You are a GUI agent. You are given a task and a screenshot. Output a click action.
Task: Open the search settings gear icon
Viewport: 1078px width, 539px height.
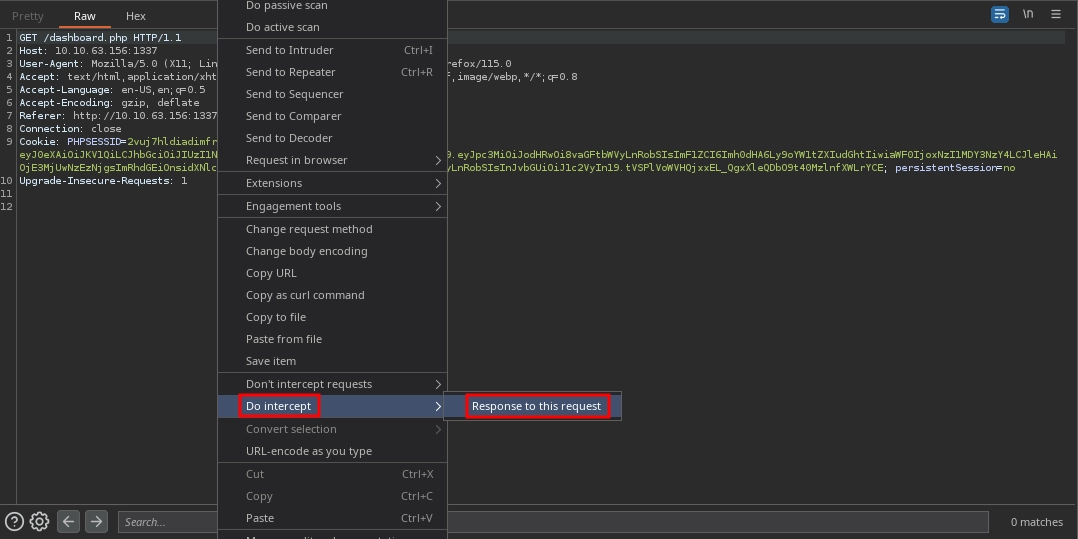point(40,521)
